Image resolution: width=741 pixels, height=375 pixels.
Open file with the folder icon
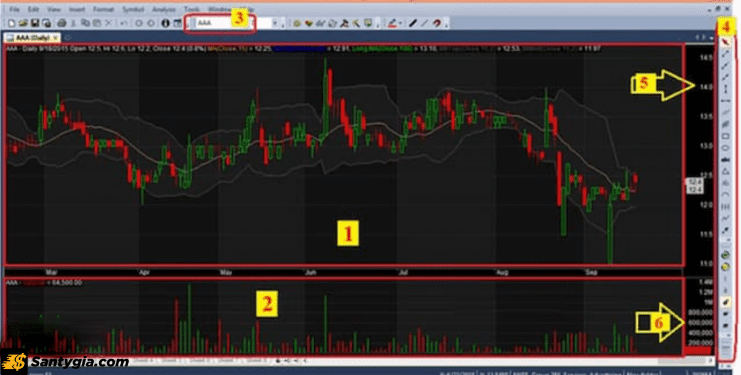point(23,23)
